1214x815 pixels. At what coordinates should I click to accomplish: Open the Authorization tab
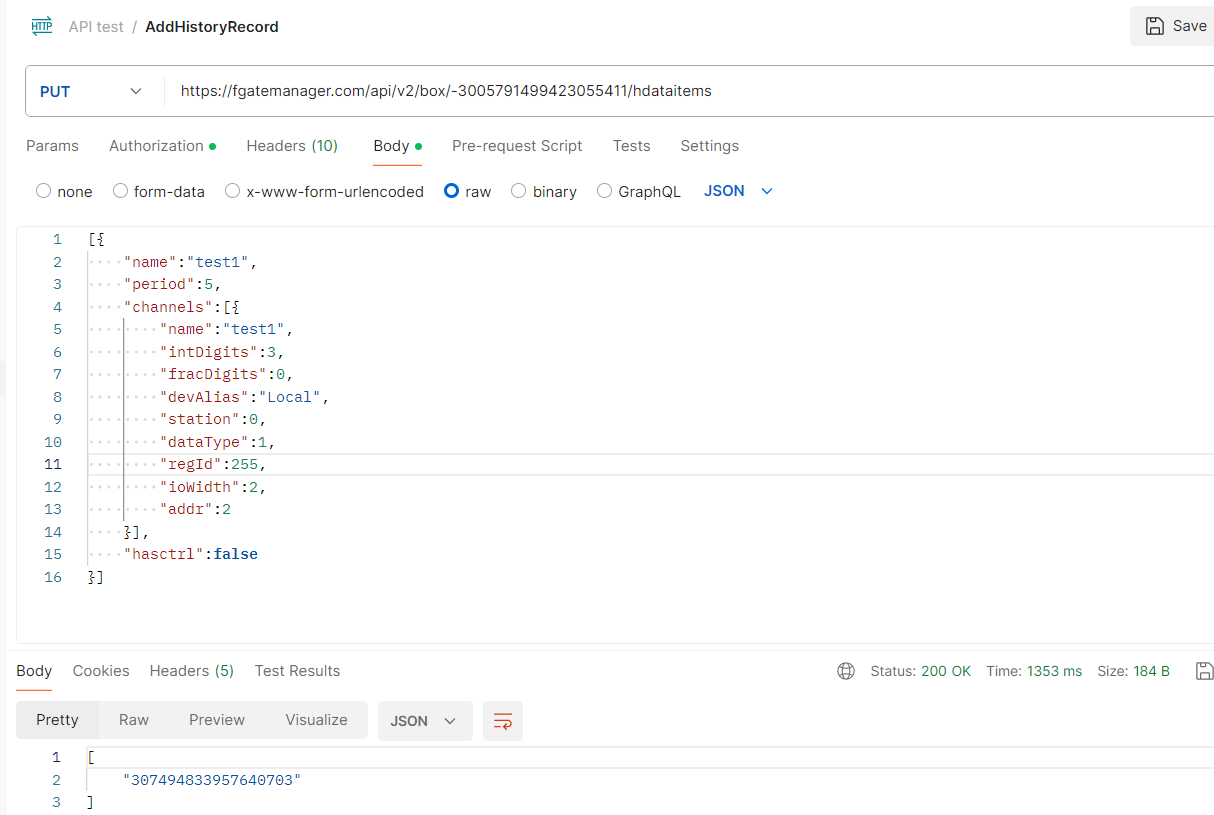point(162,146)
